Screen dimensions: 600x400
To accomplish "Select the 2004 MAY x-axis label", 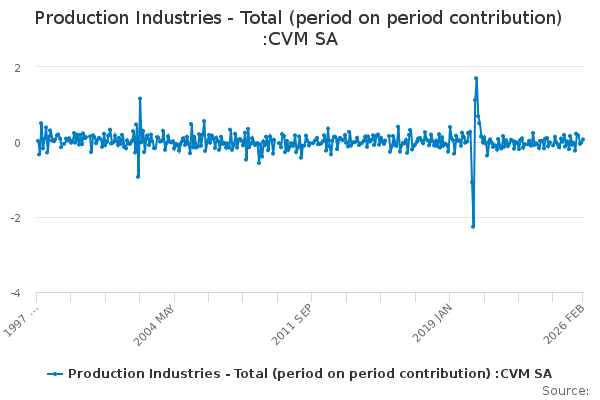I will 155,323.
